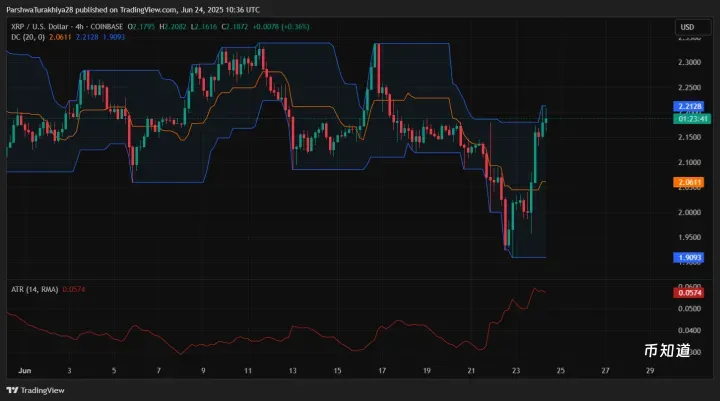
Task: Click the TradingView logo icon
Action: (14, 390)
